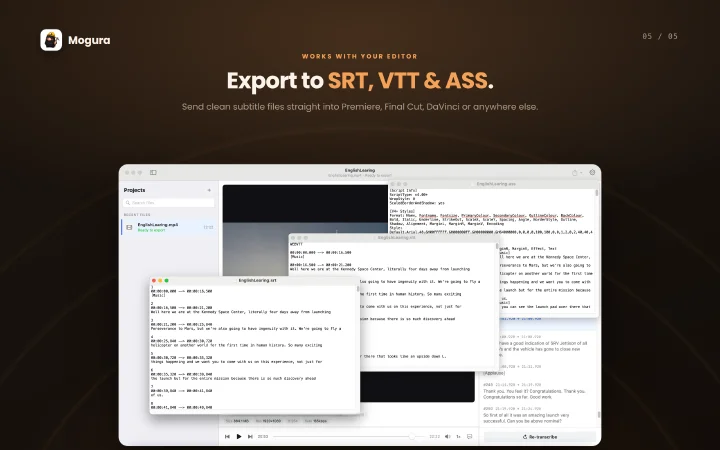
Task: Toggle subtitles caption icon in player
Action: (x=469, y=437)
